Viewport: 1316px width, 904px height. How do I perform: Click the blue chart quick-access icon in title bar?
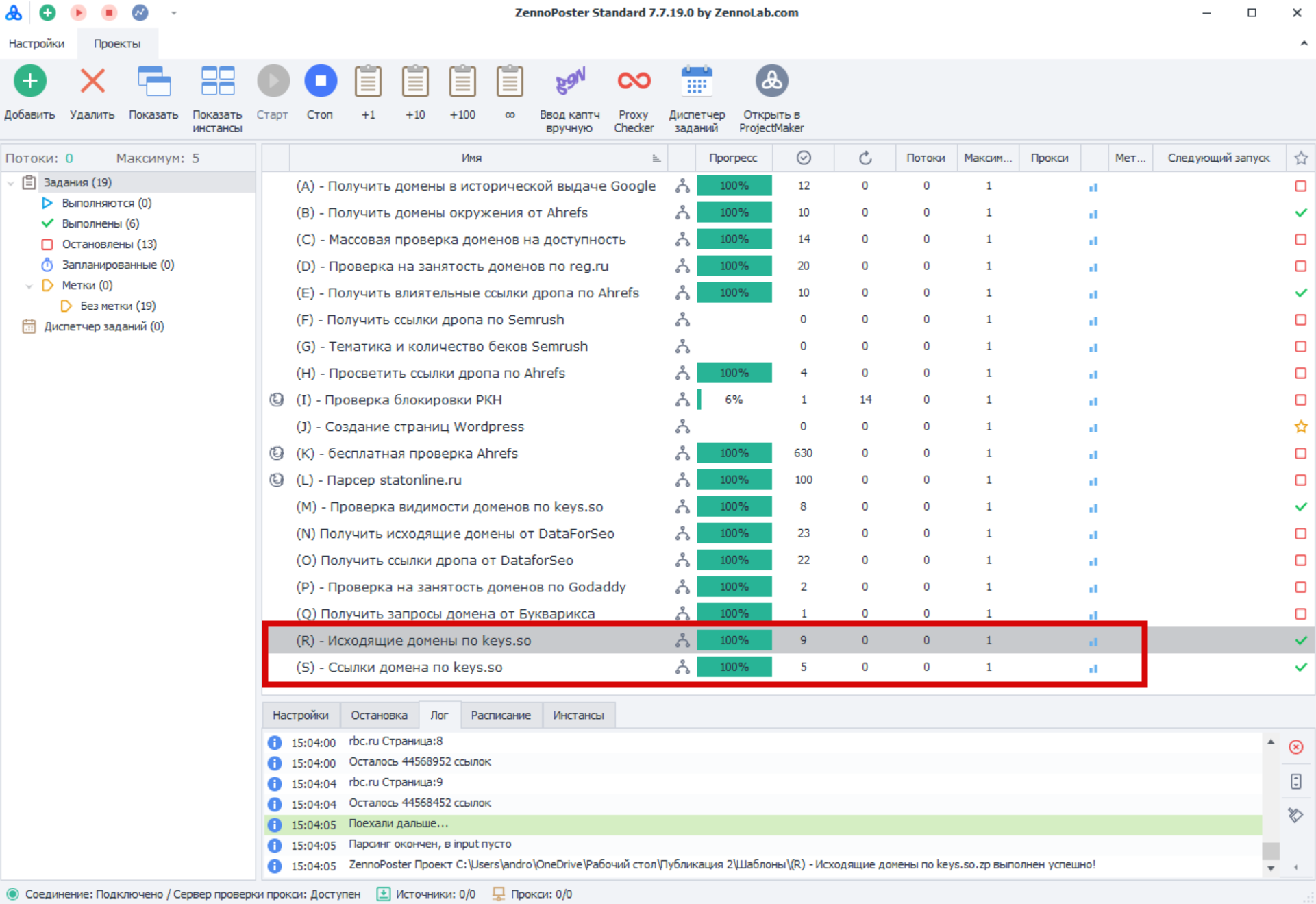pyautogui.click(x=140, y=12)
